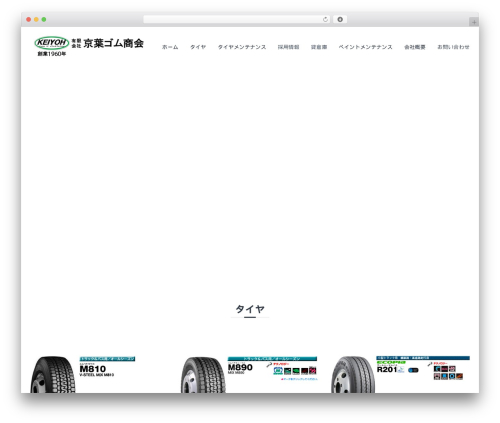Click the browser reader/extension icon beside address bar
The width and height of the screenshot is (500, 423).
340,20
